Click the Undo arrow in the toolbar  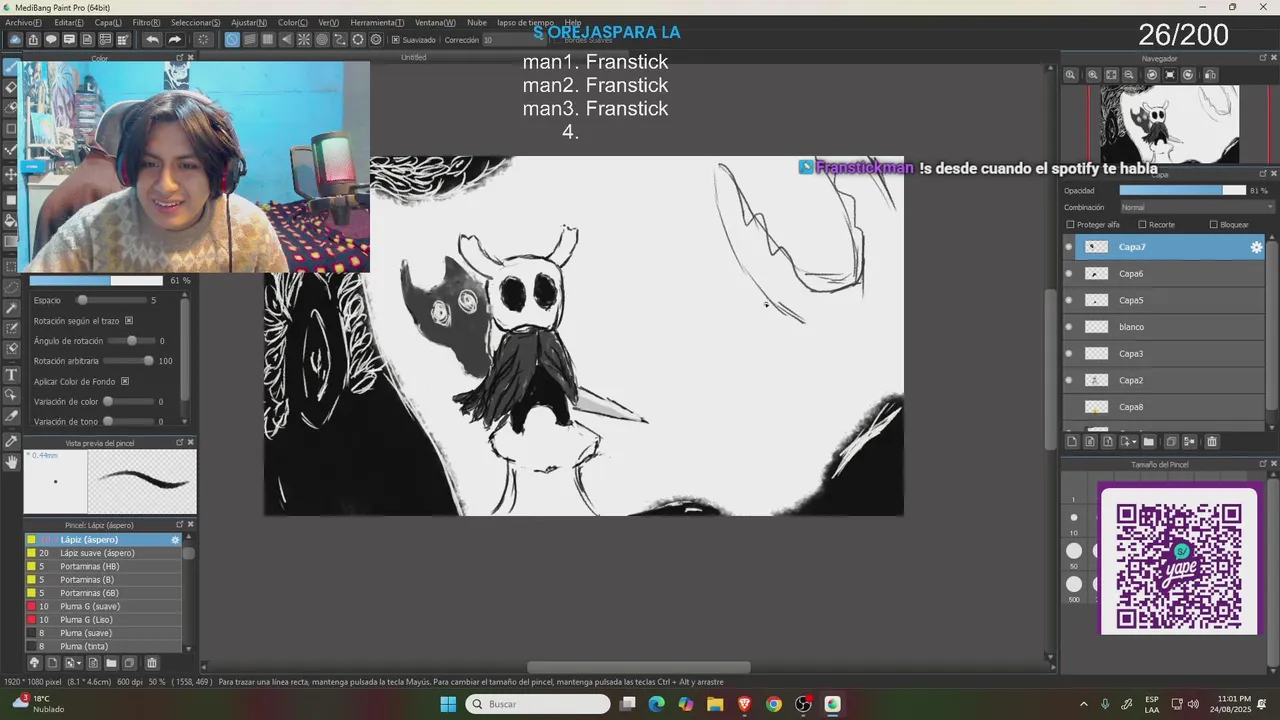click(152, 40)
